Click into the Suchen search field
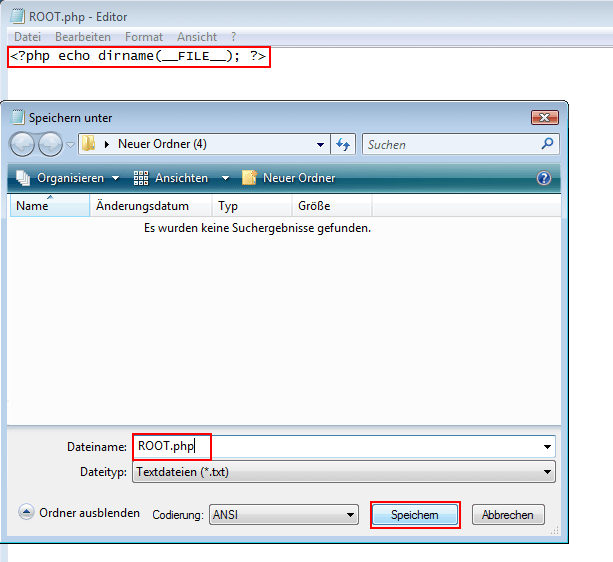The height and width of the screenshot is (562, 613). pyautogui.click(x=452, y=145)
